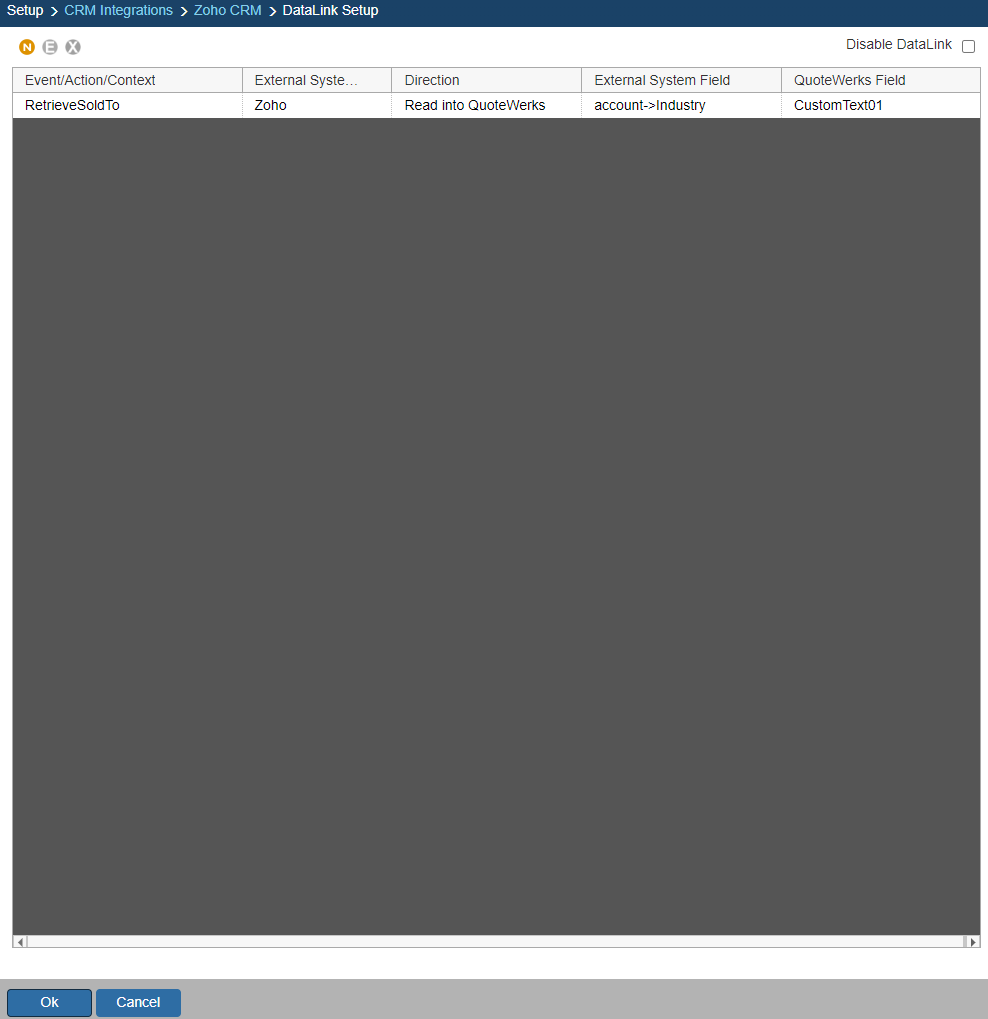
Task: Click the External System Field column header
Action: [x=681, y=80]
